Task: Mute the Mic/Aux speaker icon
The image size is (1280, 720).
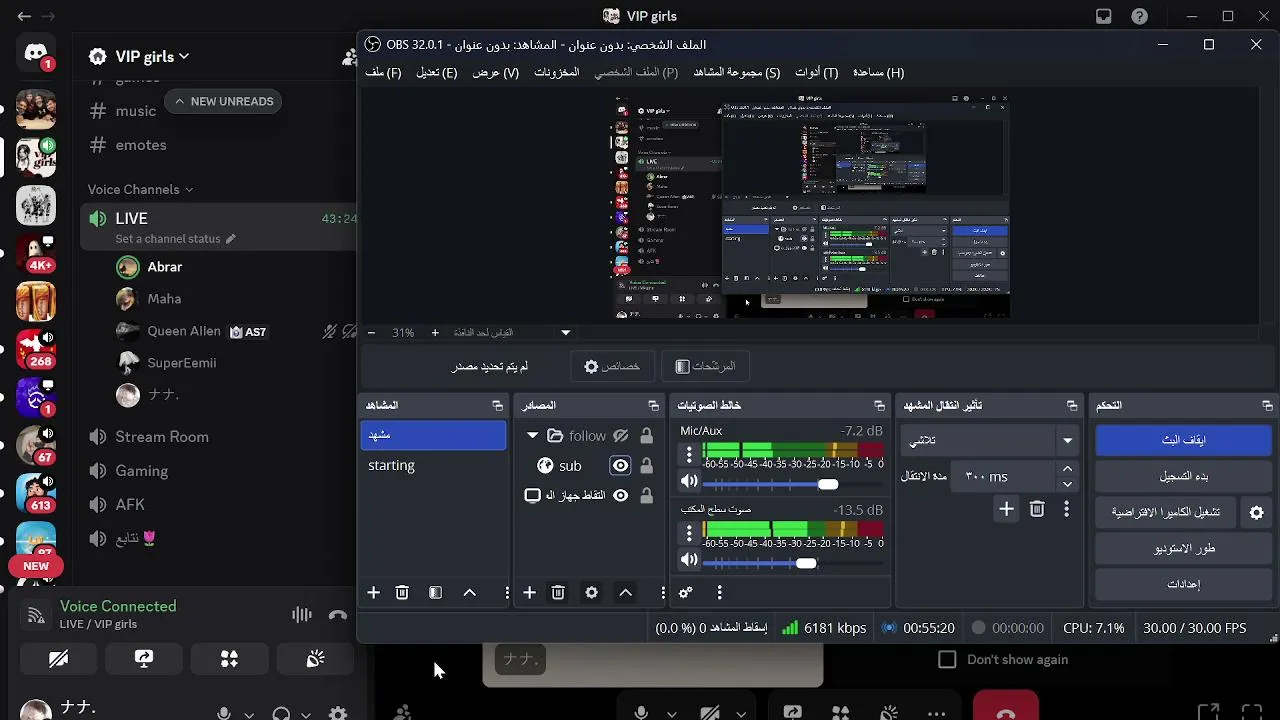Action: (x=689, y=482)
